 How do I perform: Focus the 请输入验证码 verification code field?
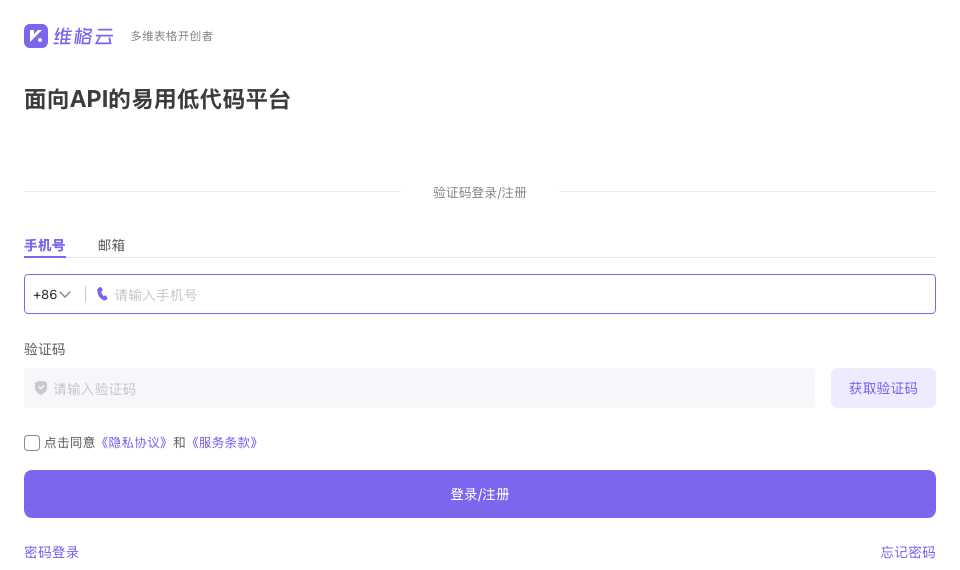(x=419, y=388)
